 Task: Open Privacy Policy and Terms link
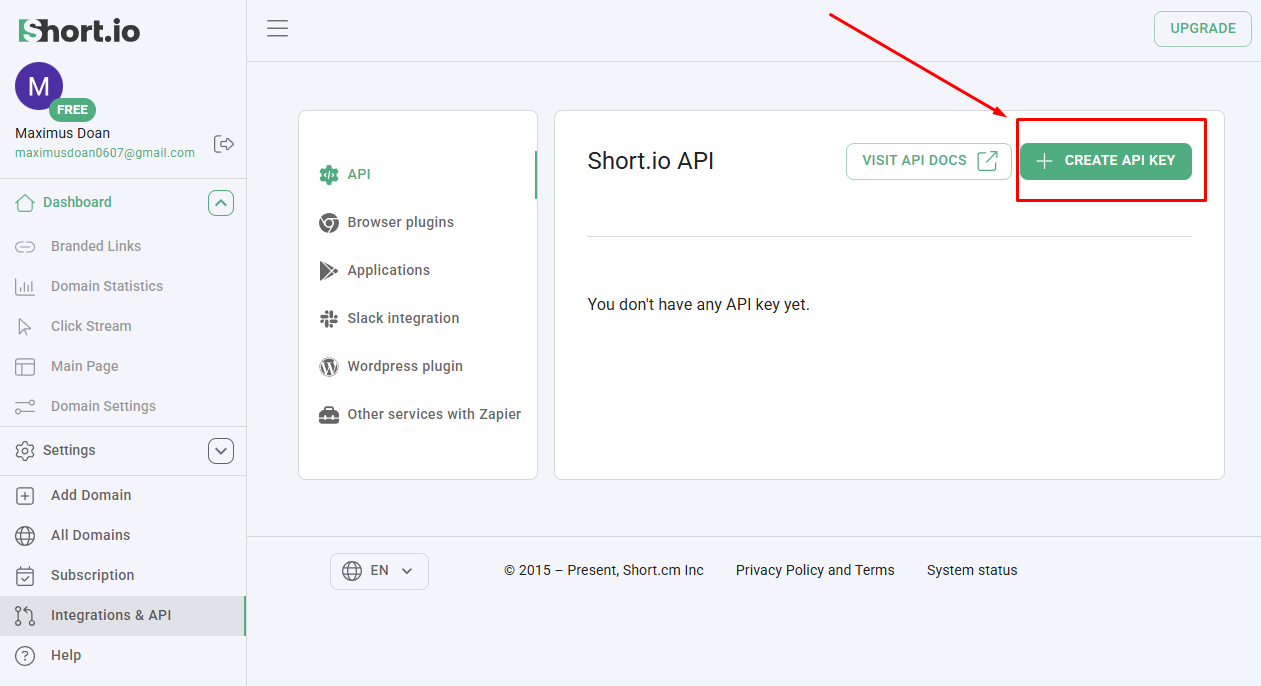click(815, 570)
